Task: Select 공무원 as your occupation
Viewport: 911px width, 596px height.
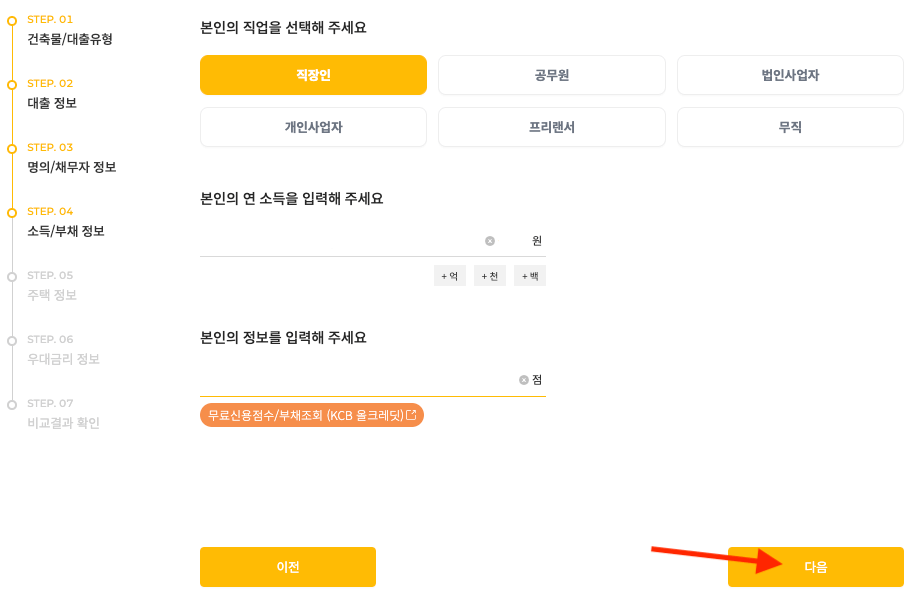Action: [x=551, y=75]
